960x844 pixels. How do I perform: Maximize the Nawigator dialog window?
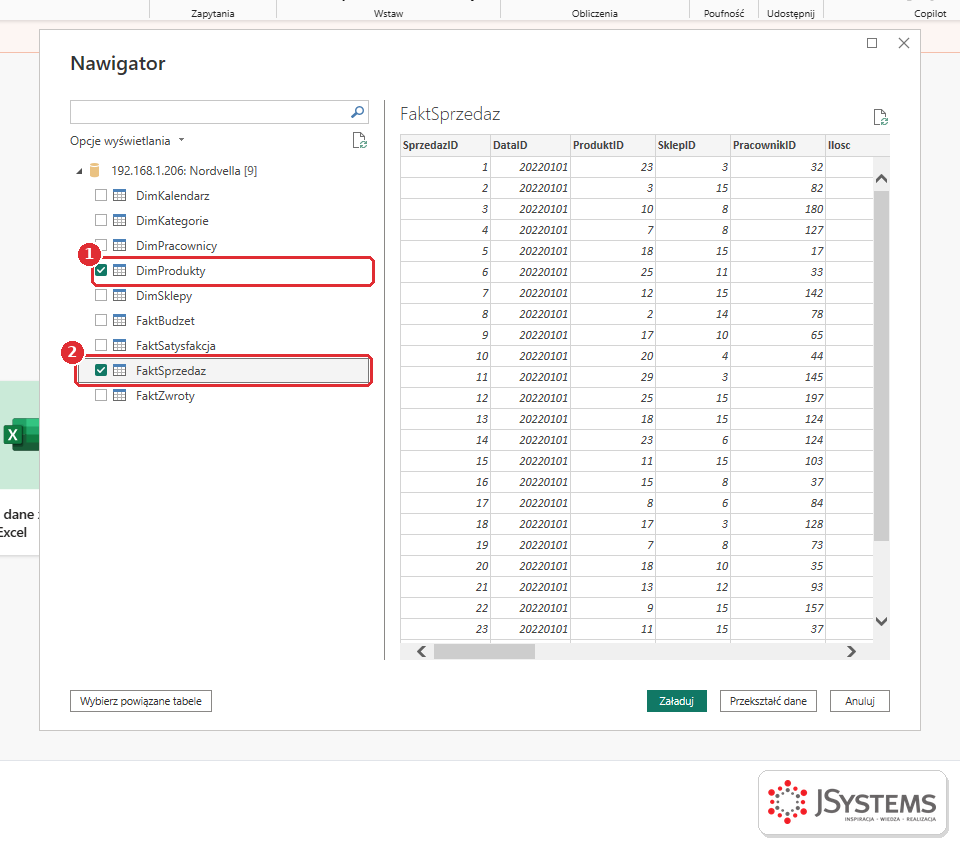[872, 43]
